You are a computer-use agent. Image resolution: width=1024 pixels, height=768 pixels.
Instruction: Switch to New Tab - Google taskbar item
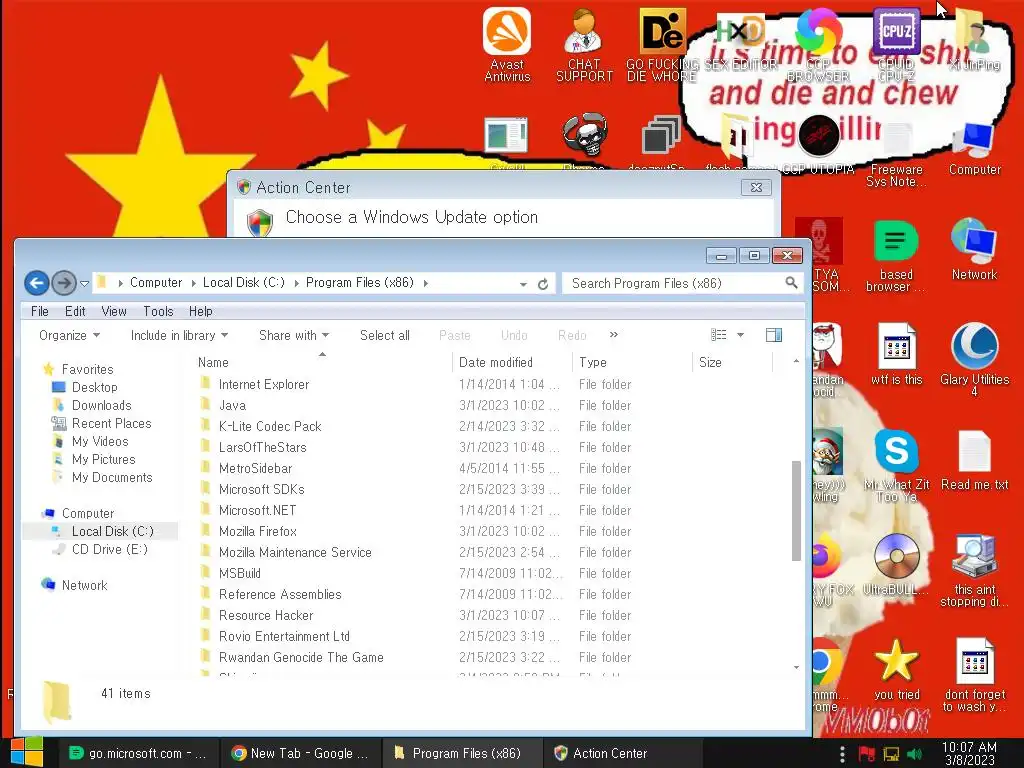[299, 753]
